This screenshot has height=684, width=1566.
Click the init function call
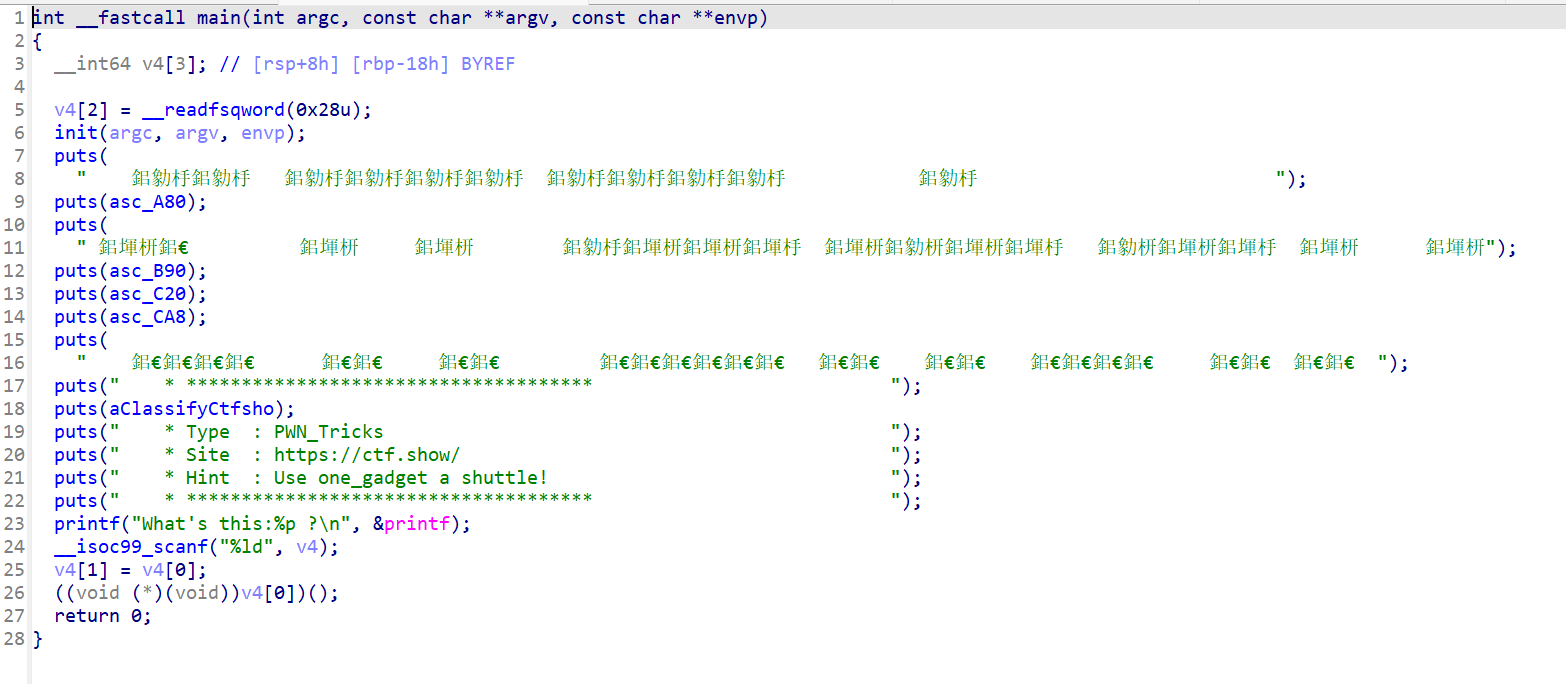click(x=76, y=133)
